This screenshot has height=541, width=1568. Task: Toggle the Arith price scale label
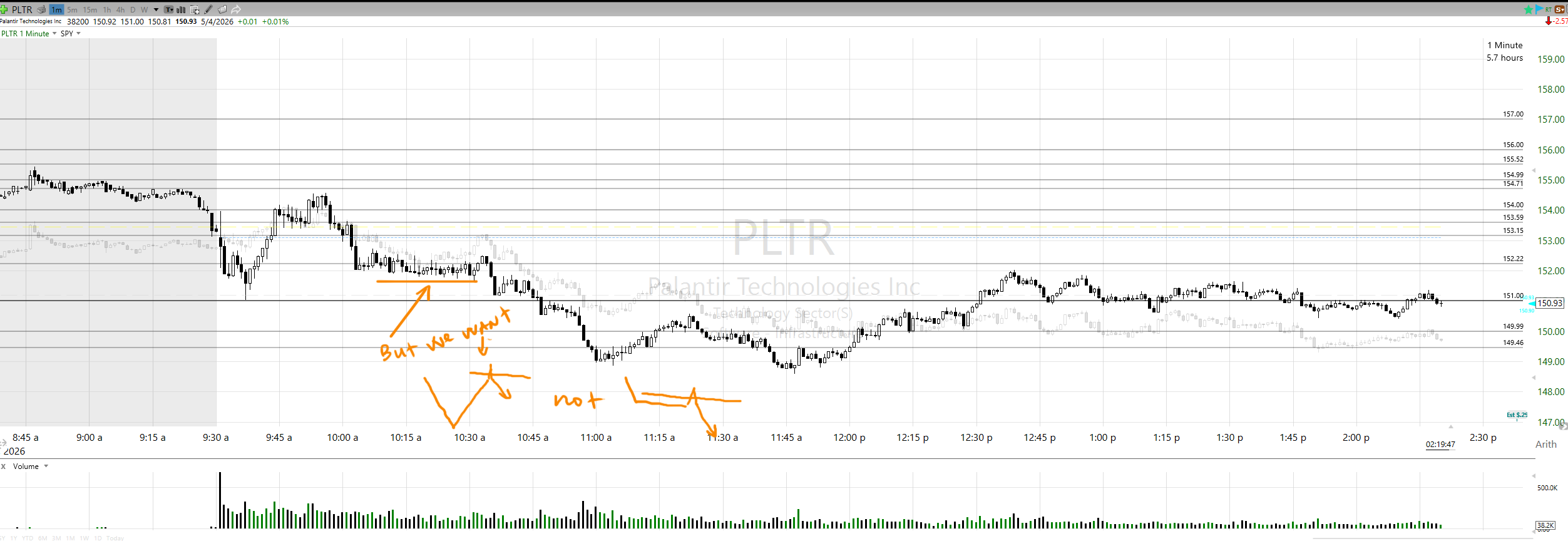pos(1545,444)
